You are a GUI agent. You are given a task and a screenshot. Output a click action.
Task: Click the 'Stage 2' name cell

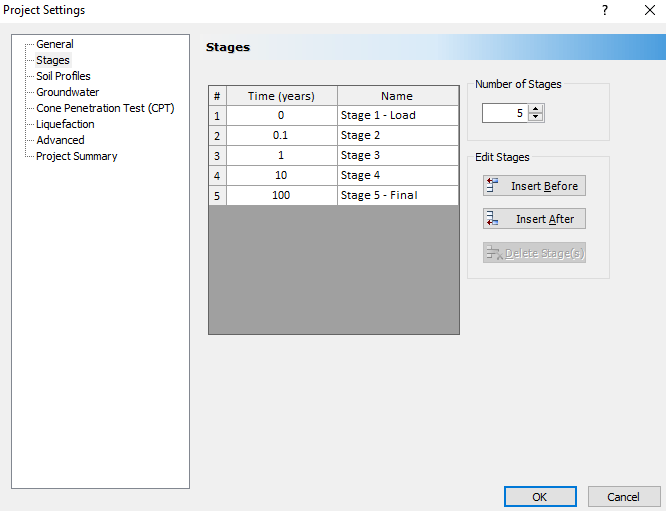(398, 136)
